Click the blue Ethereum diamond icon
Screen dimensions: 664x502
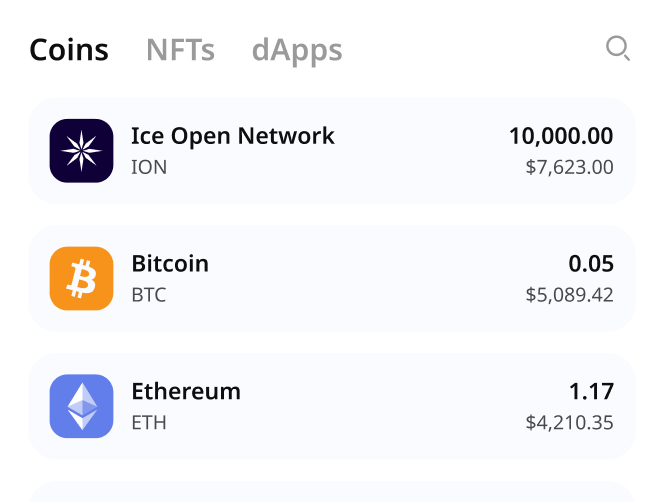pos(81,406)
